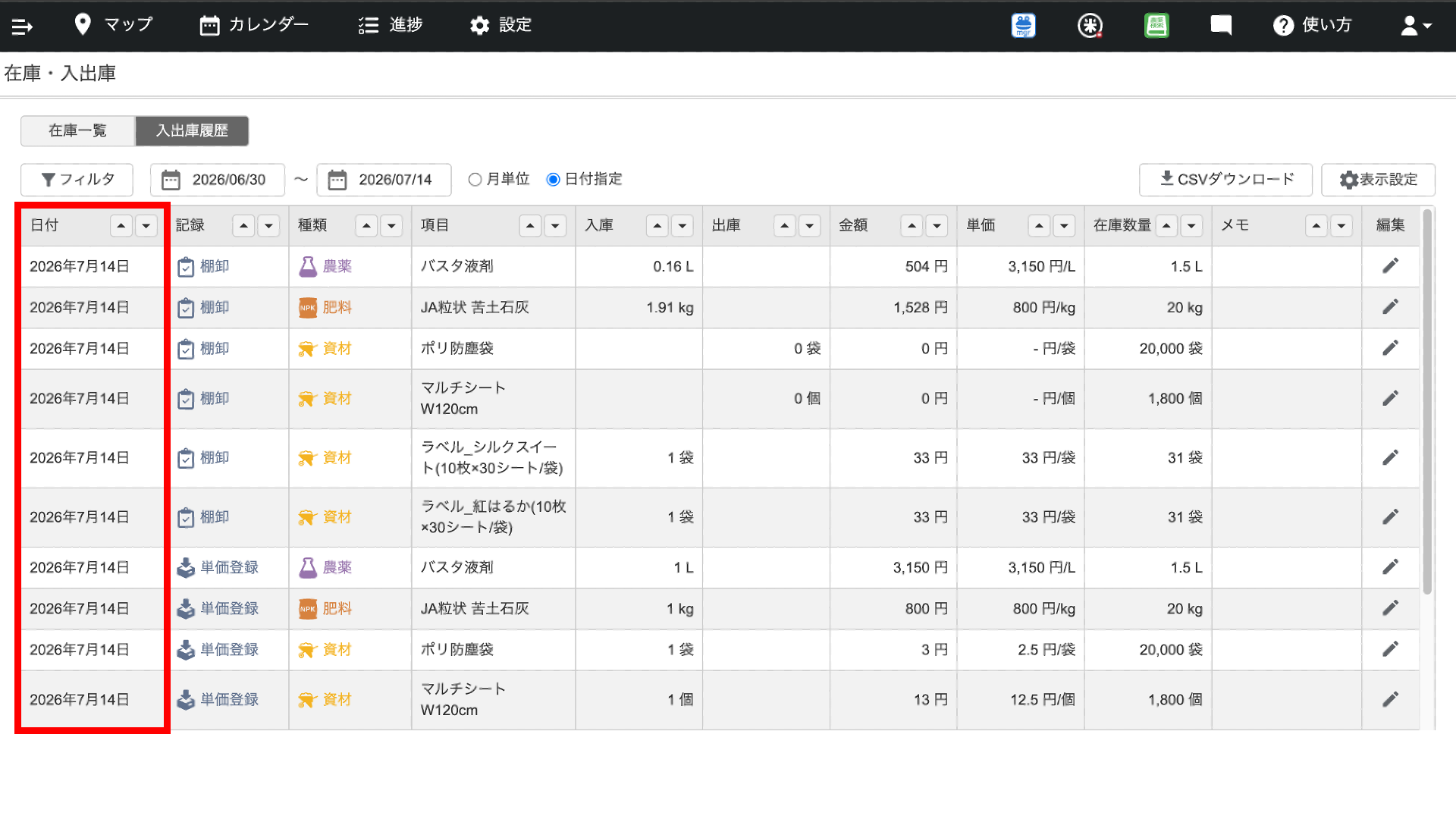Image resolution: width=1456 pixels, height=819 pixels.
Task: Edit the バスタ液剤 単価登録 row
Action: (1390, 567)
